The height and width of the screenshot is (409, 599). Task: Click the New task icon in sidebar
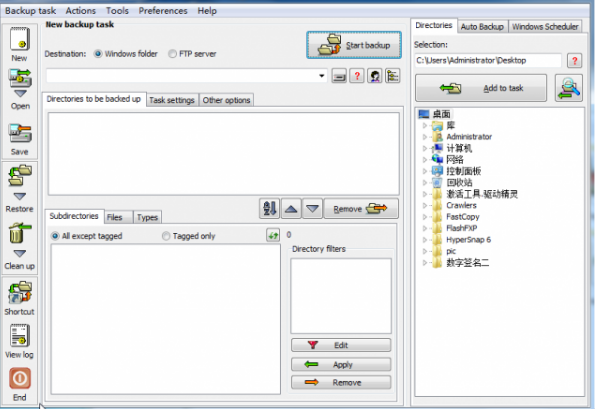(x=20, y=39)
